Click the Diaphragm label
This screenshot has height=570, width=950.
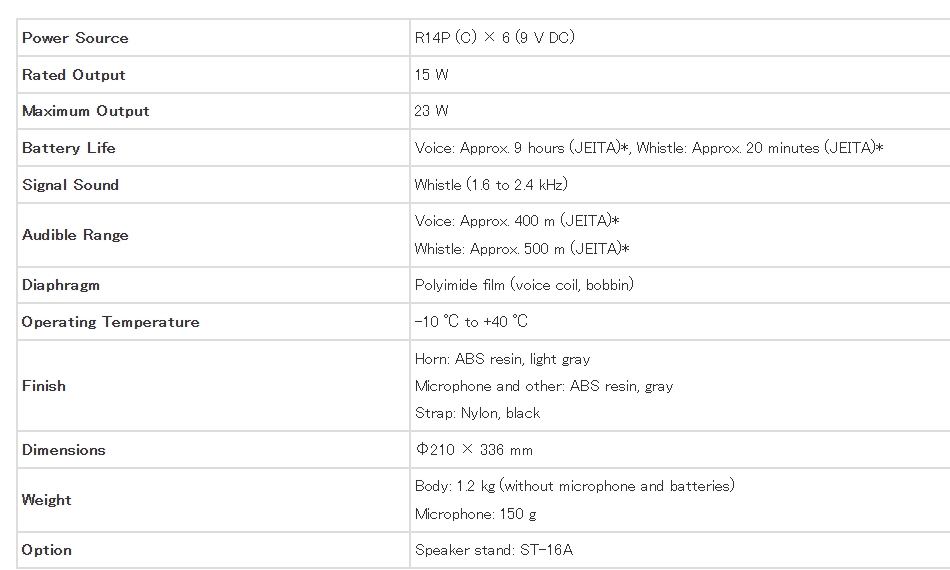point(61,285)
